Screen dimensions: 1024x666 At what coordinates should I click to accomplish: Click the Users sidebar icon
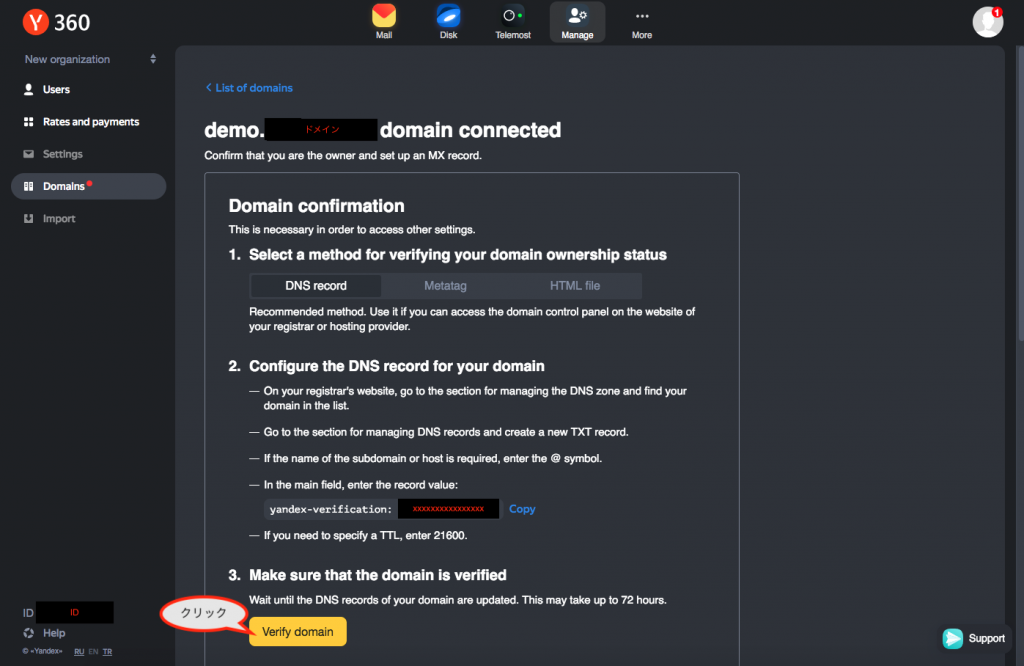(29, 89)
